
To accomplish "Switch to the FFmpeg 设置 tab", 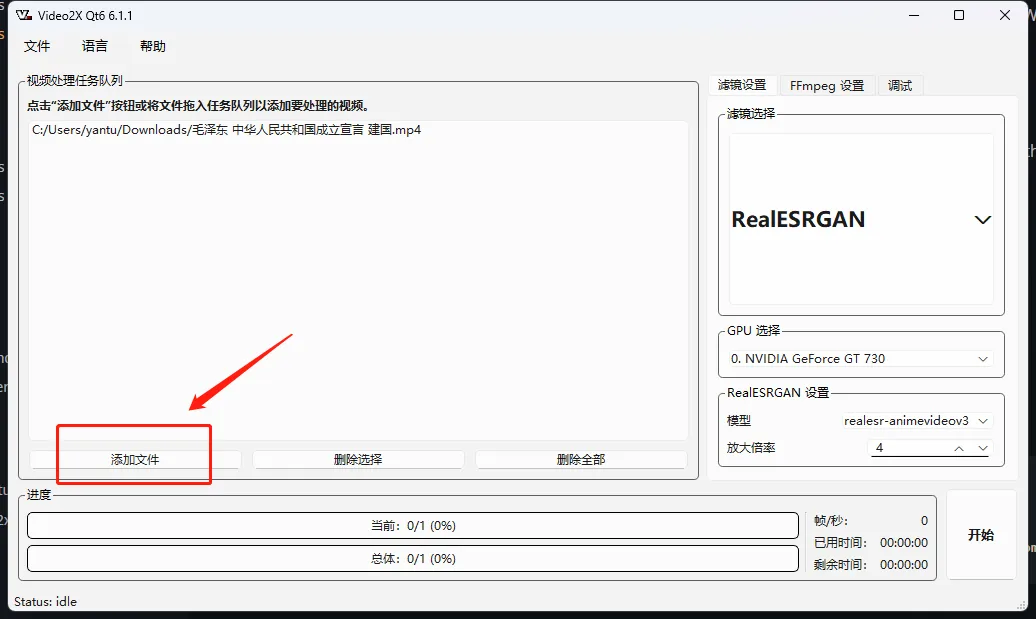I will coord(827,85).
